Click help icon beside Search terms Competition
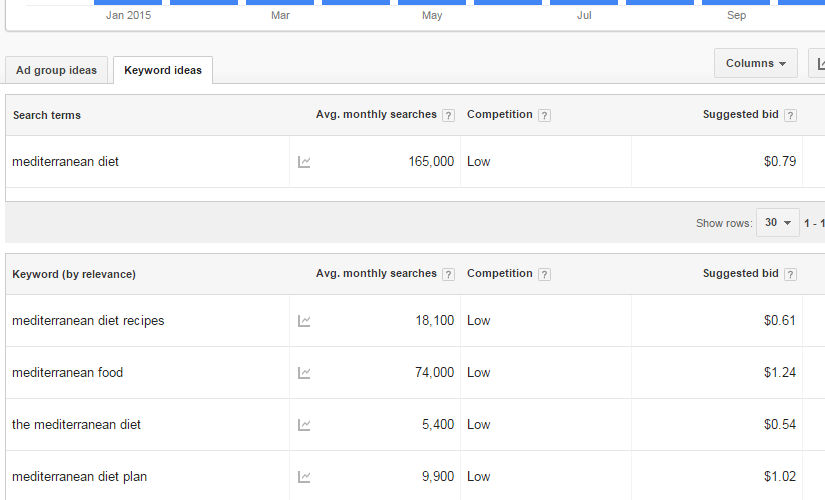 click(545, 115)
